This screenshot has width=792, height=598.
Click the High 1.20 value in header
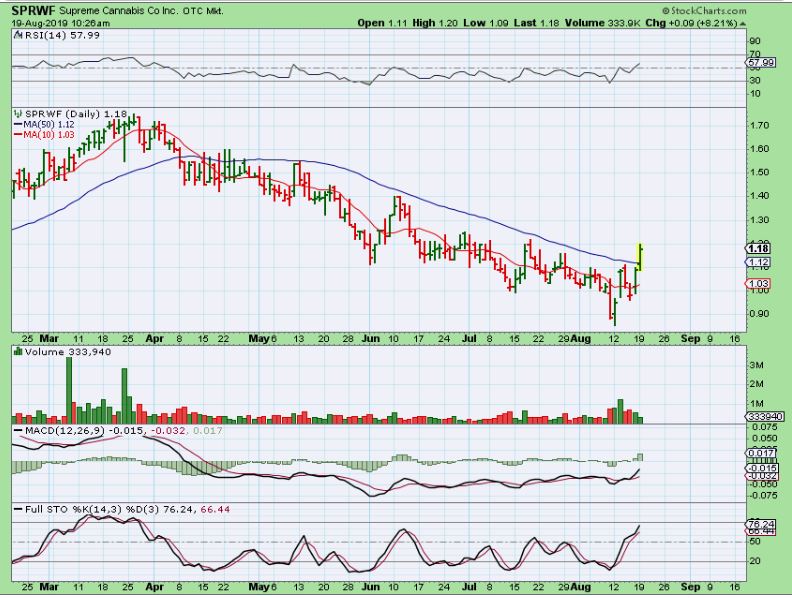tap(435, 23)
